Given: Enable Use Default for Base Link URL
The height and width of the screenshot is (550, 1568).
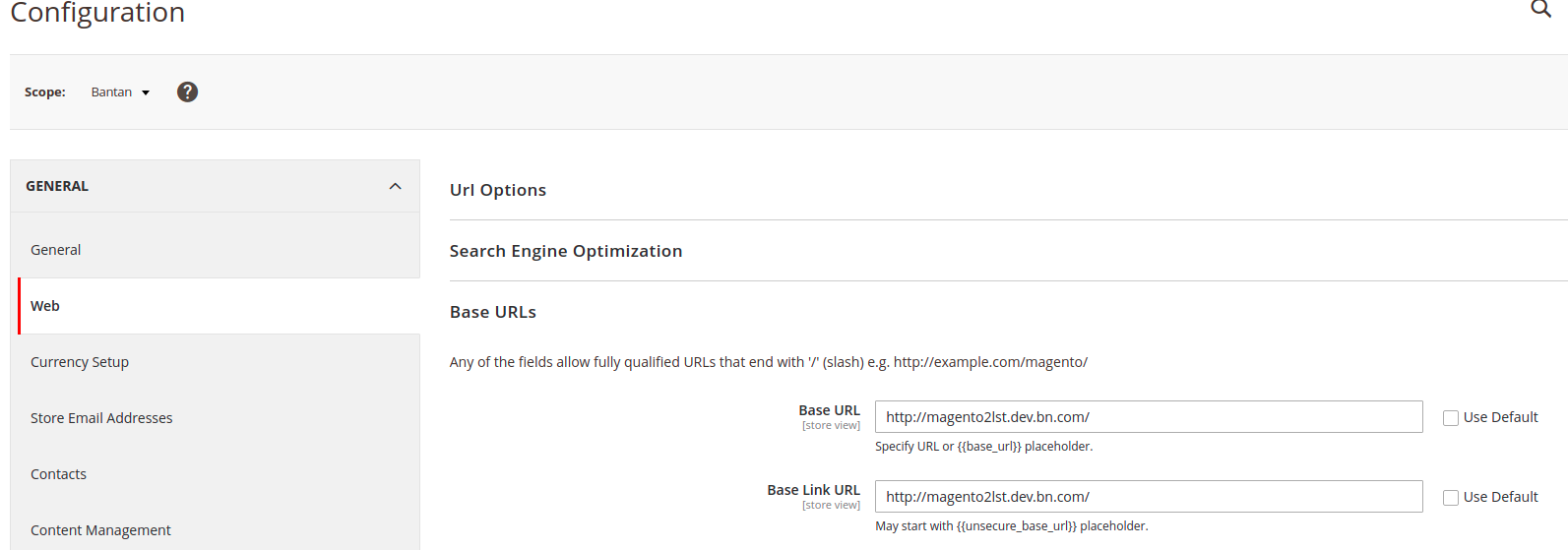Looking at the screenshot, I should point(1450,498).
